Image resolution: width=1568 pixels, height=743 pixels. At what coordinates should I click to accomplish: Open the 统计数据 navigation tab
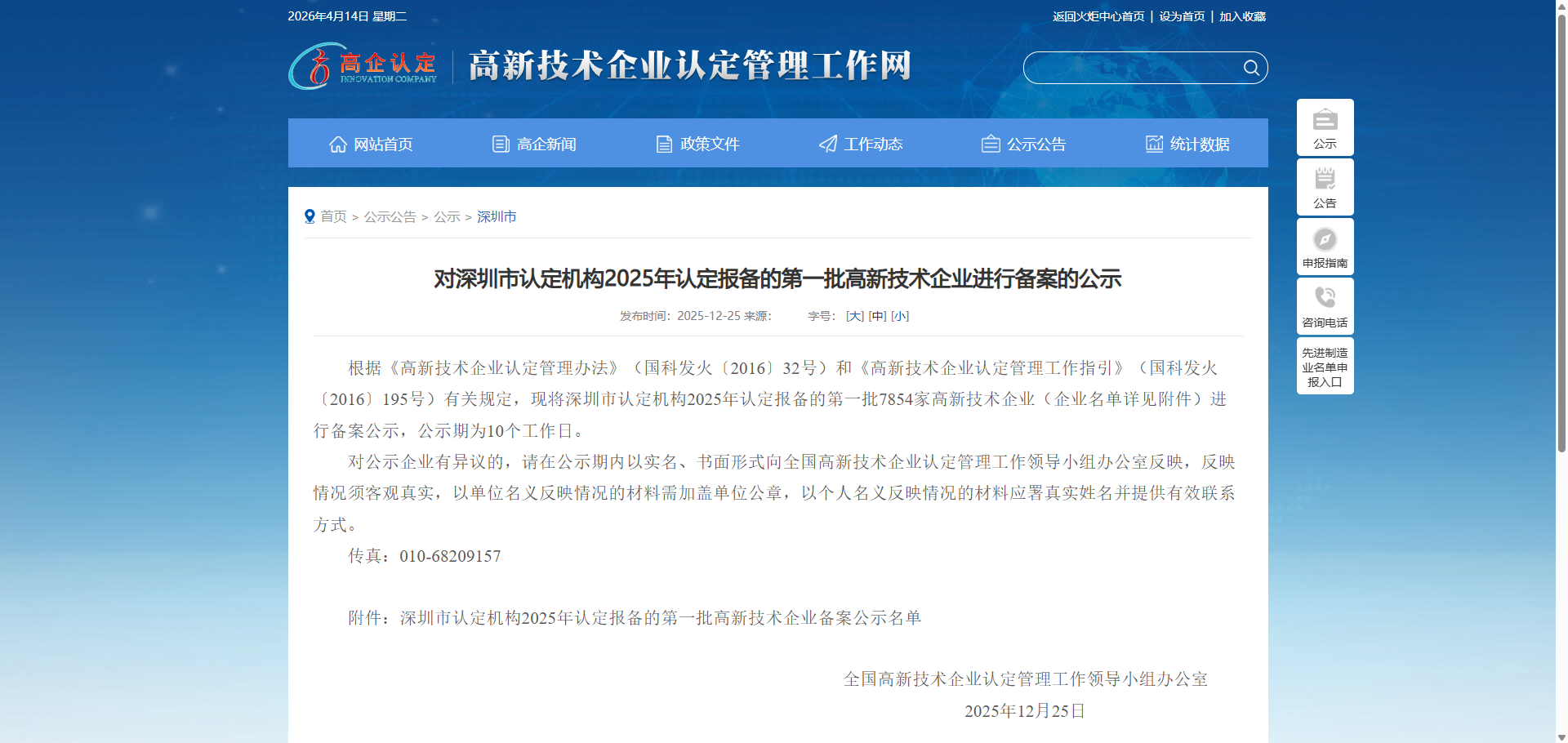click(1187, 145)
